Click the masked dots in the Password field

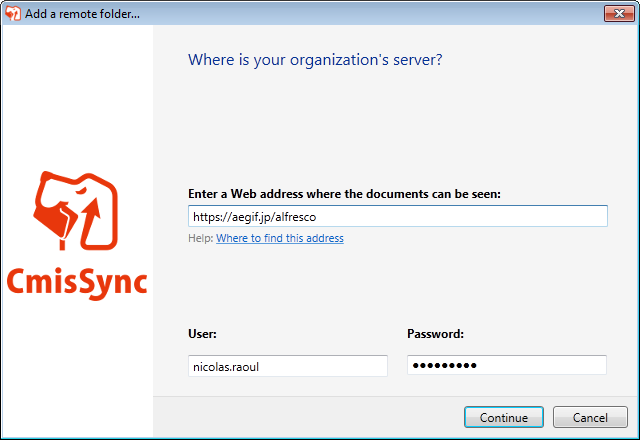[x=445, y=366]
